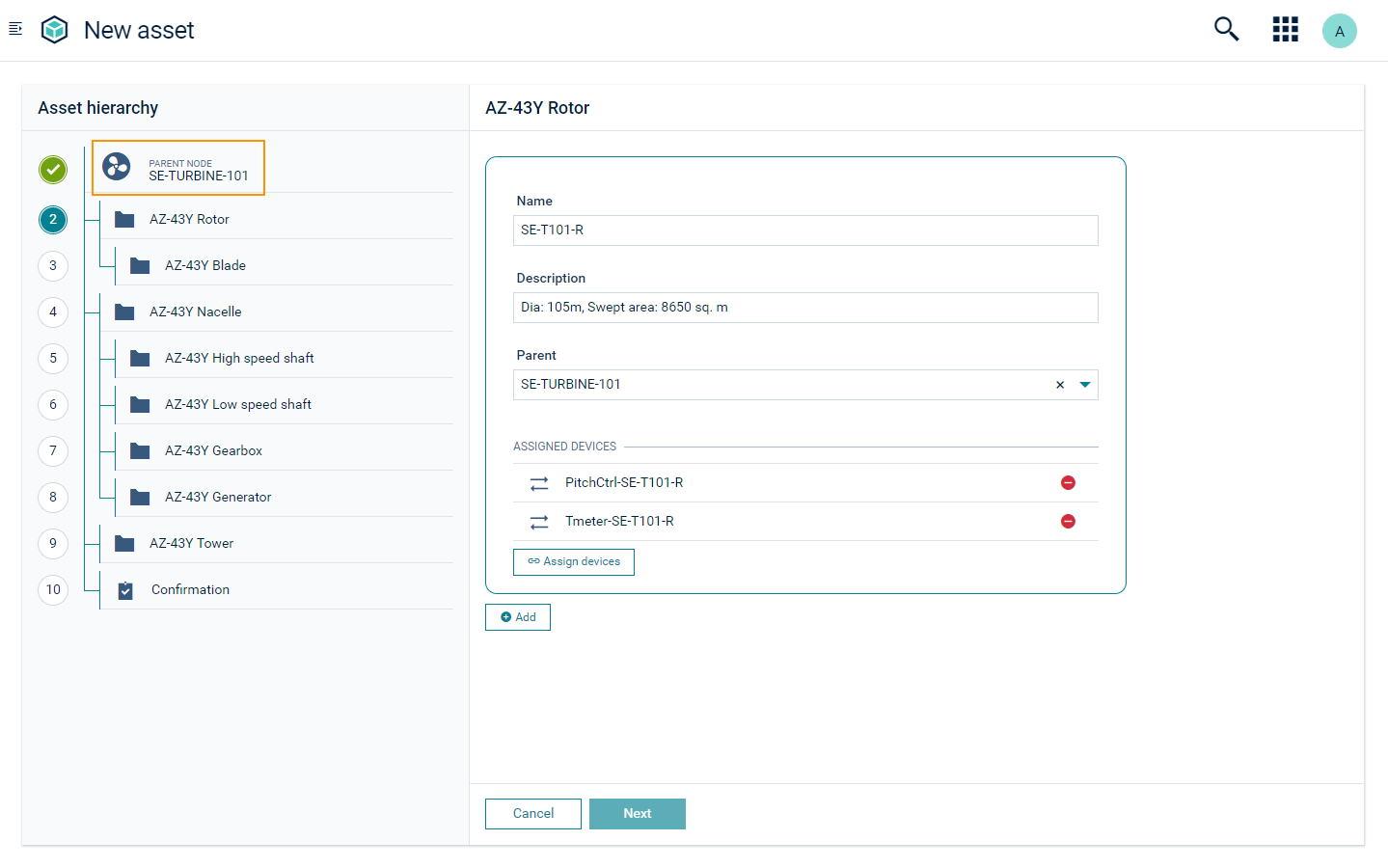The width and height of the screenshot is (1388, 868).
Task: Go to step 6 circle
Action: 53,405
